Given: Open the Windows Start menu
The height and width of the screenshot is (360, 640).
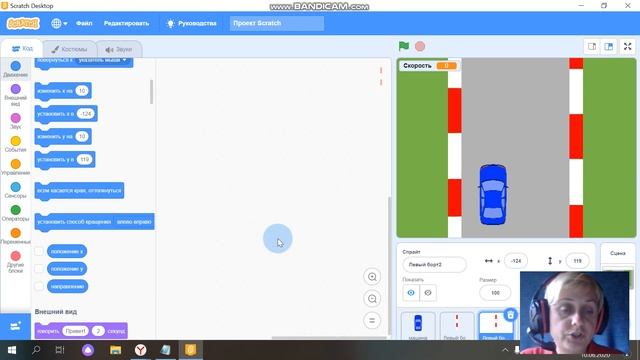Looking at the screenshot, I should coord(12,350).
